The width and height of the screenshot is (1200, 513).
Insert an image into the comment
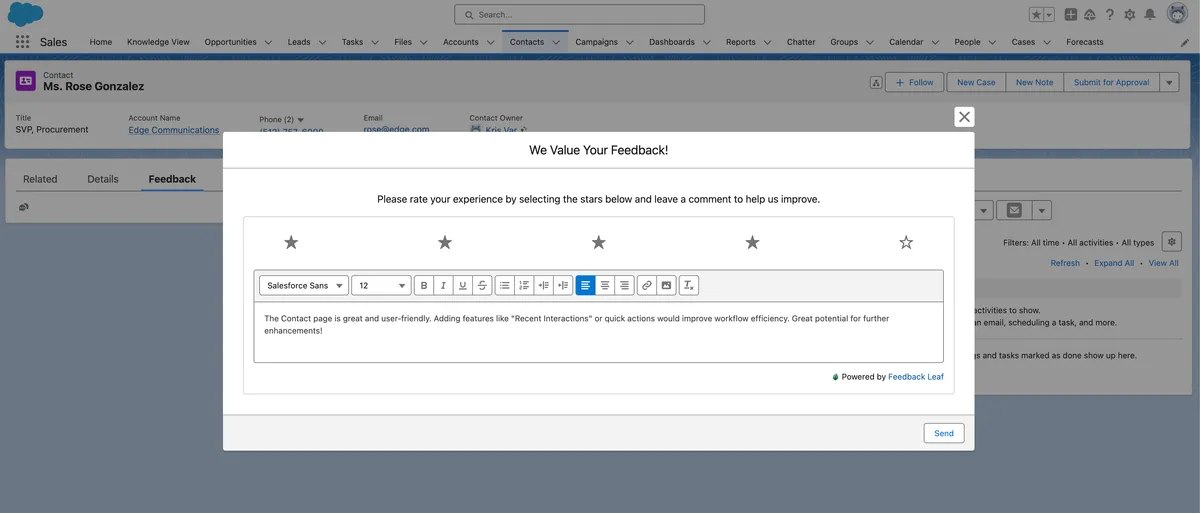[x=666, y=285]
